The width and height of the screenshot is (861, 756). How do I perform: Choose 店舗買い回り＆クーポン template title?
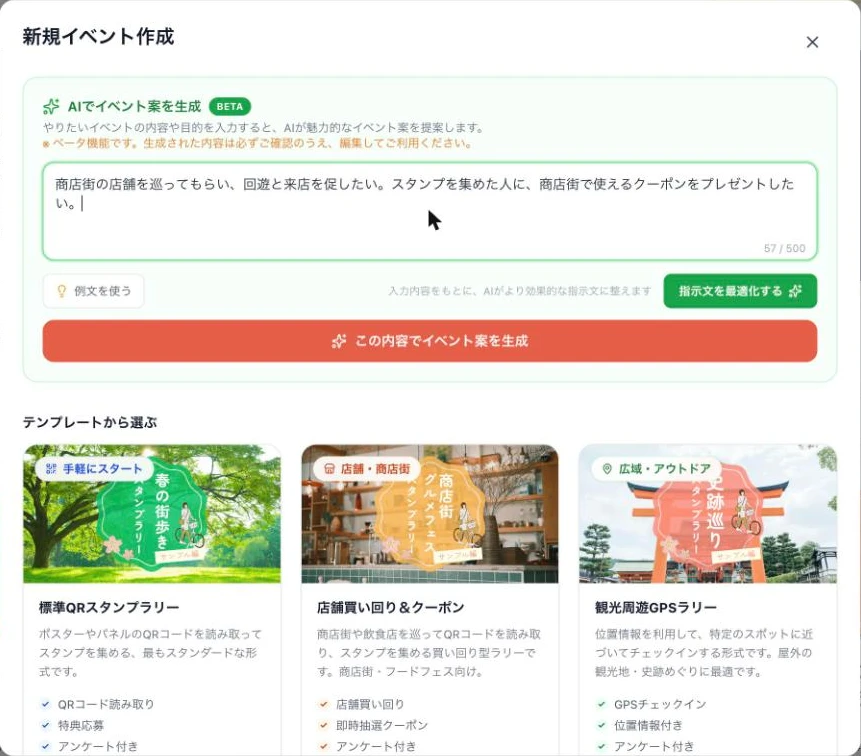click(x=390, y=608)
